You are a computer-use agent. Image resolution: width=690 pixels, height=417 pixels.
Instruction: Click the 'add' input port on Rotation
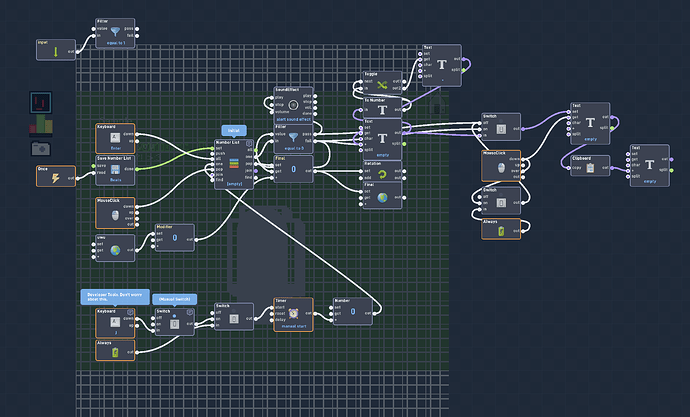pos(361,178)
